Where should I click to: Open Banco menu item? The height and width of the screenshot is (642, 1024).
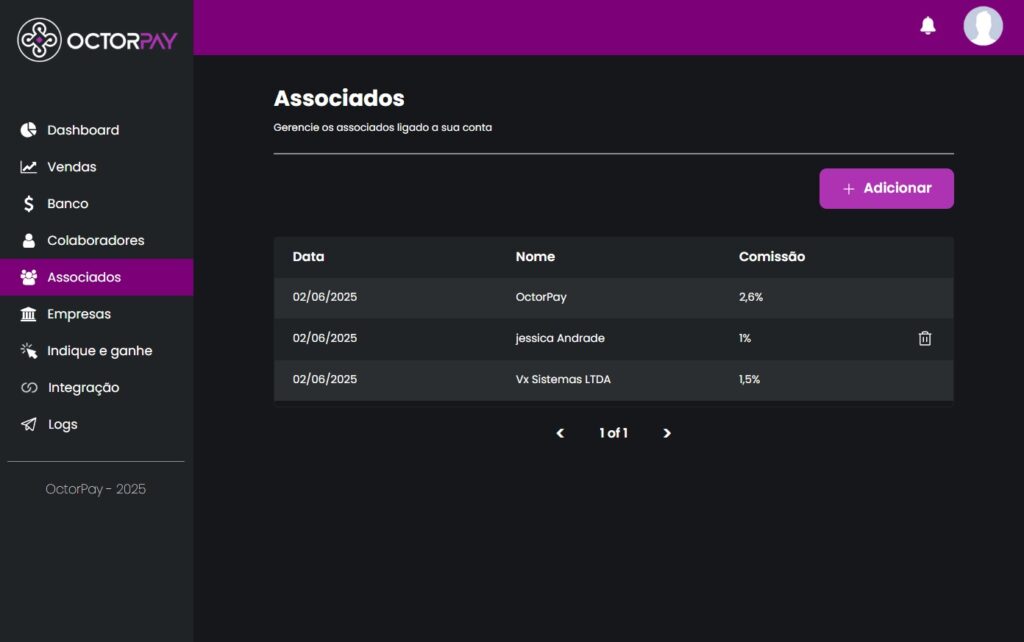[x=97, y=204]
